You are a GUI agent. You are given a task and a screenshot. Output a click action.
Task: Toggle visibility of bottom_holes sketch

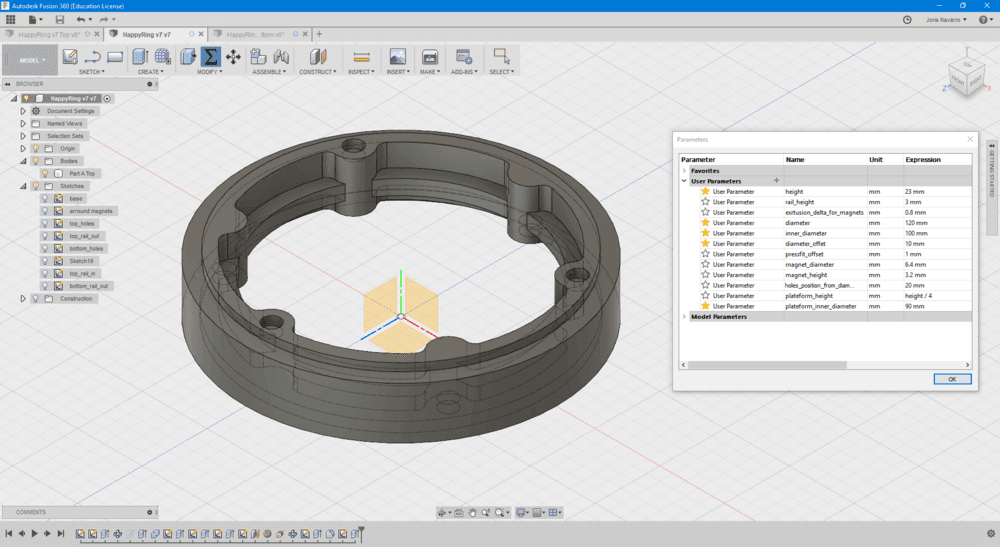(x=45, y=249)
